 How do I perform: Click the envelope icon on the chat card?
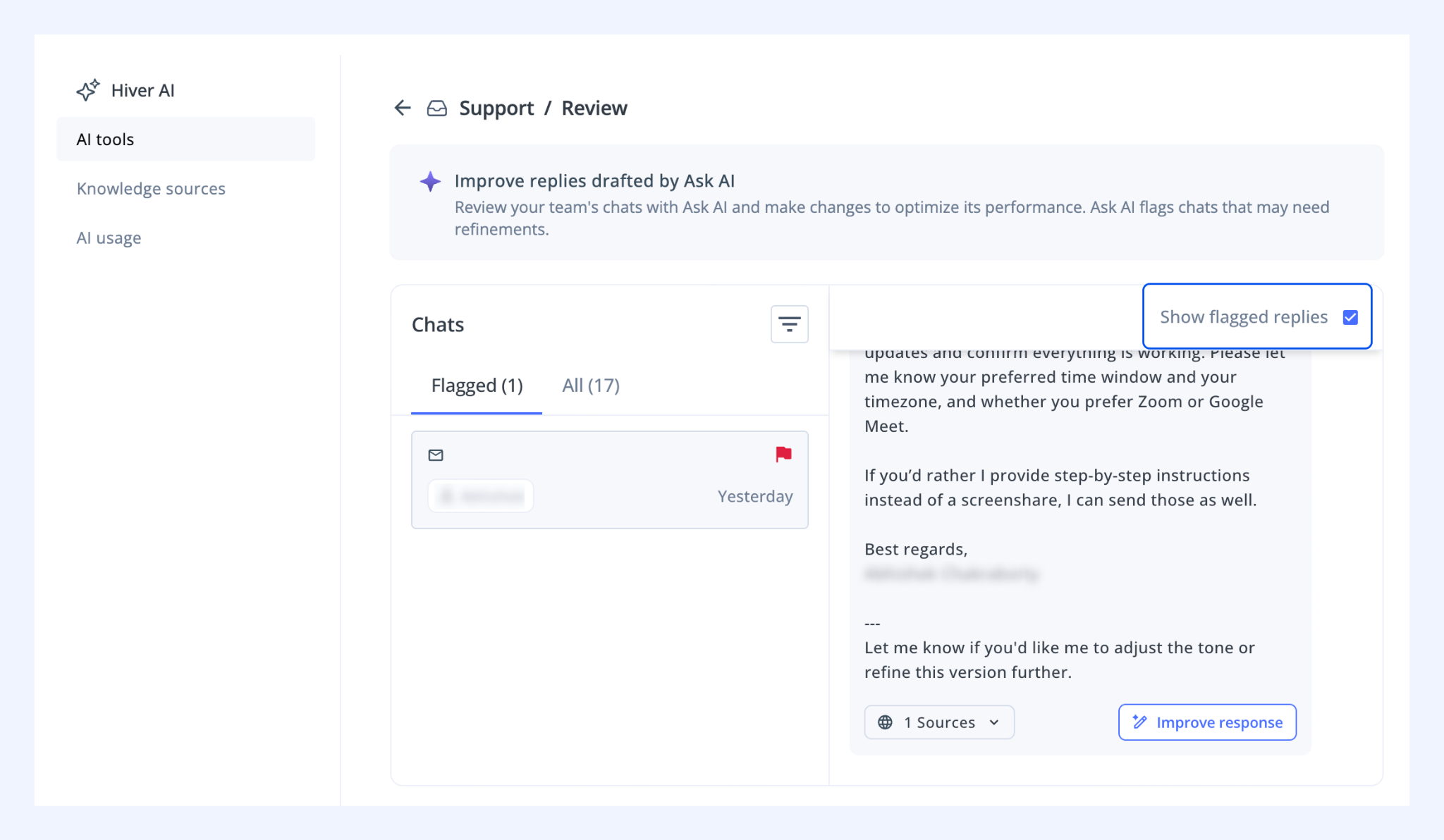click(x=436, y=455)
